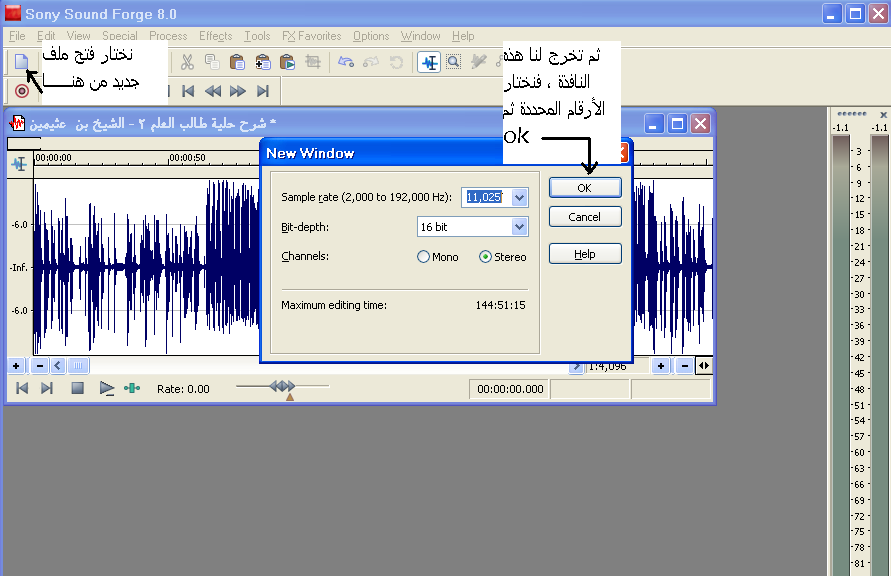The width and height of the screenshot is (891, 576).
Task: Open the Process menu
Action: [x=168, y=36]
